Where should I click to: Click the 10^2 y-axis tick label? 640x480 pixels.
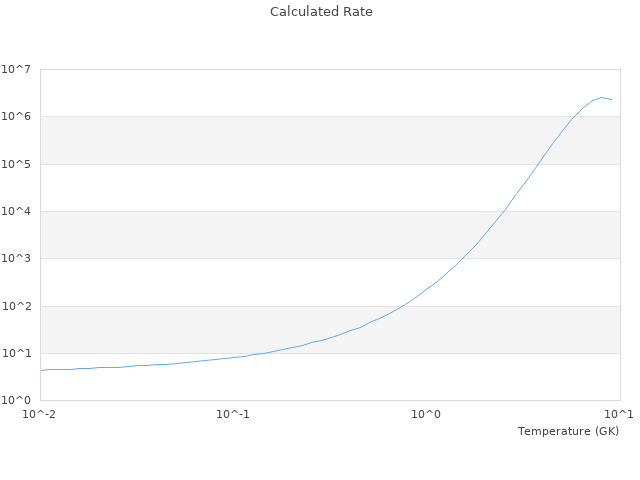[16, 307]
